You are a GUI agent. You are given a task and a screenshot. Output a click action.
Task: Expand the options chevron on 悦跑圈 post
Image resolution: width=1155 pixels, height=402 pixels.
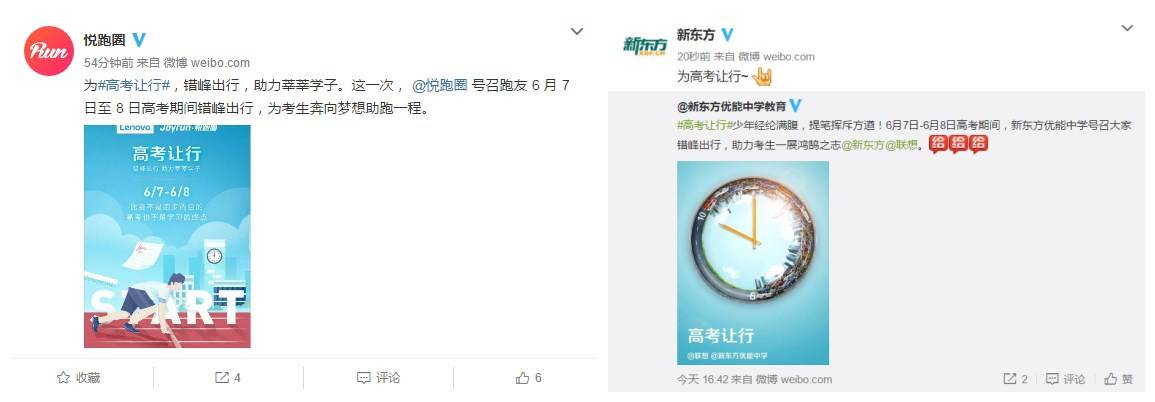[x=578, y=32]
